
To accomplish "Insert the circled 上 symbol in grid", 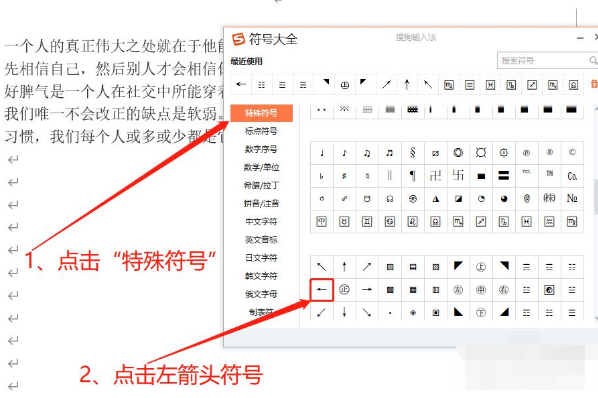I will [x=481, y=267].
